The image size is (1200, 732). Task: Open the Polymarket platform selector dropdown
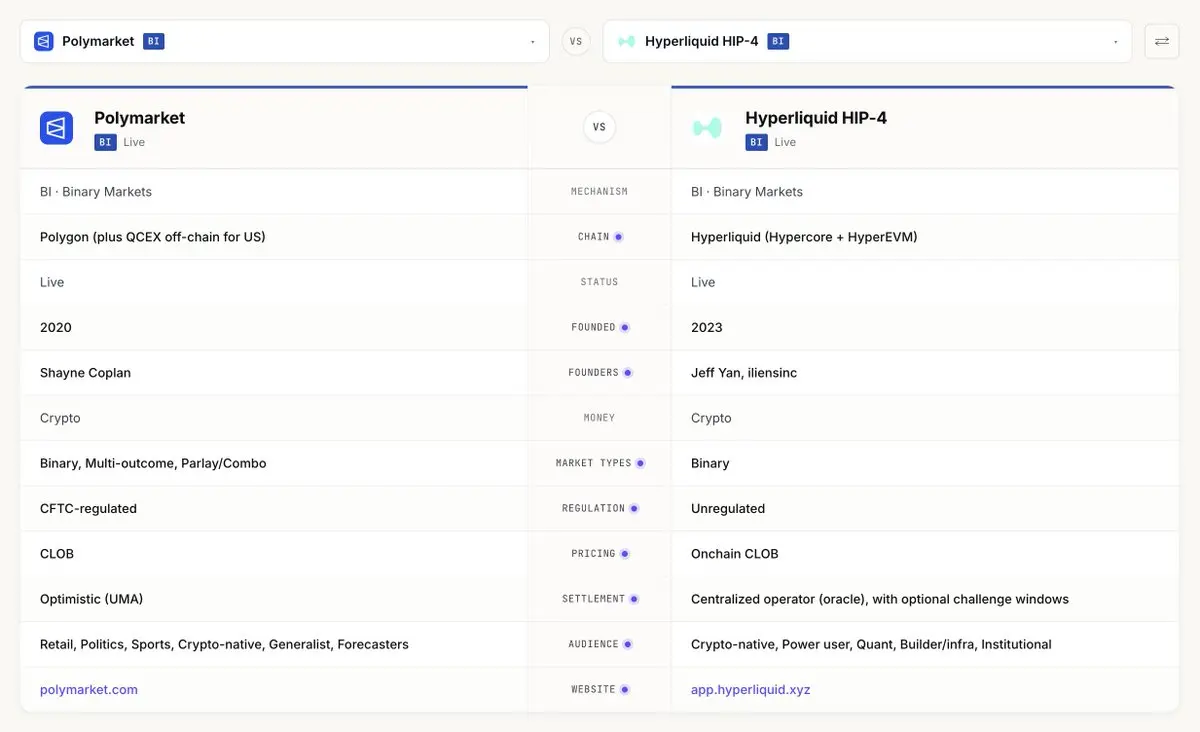(284, 41)
